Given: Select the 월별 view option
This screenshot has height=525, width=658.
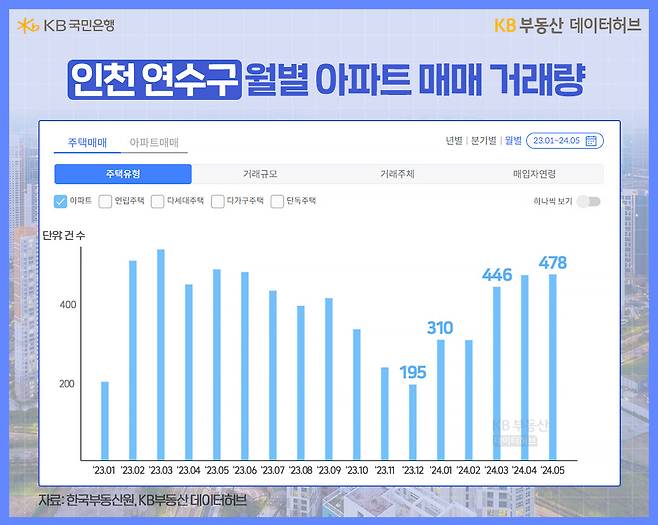Looking at the screenshot, I should [x=513, y=141].
